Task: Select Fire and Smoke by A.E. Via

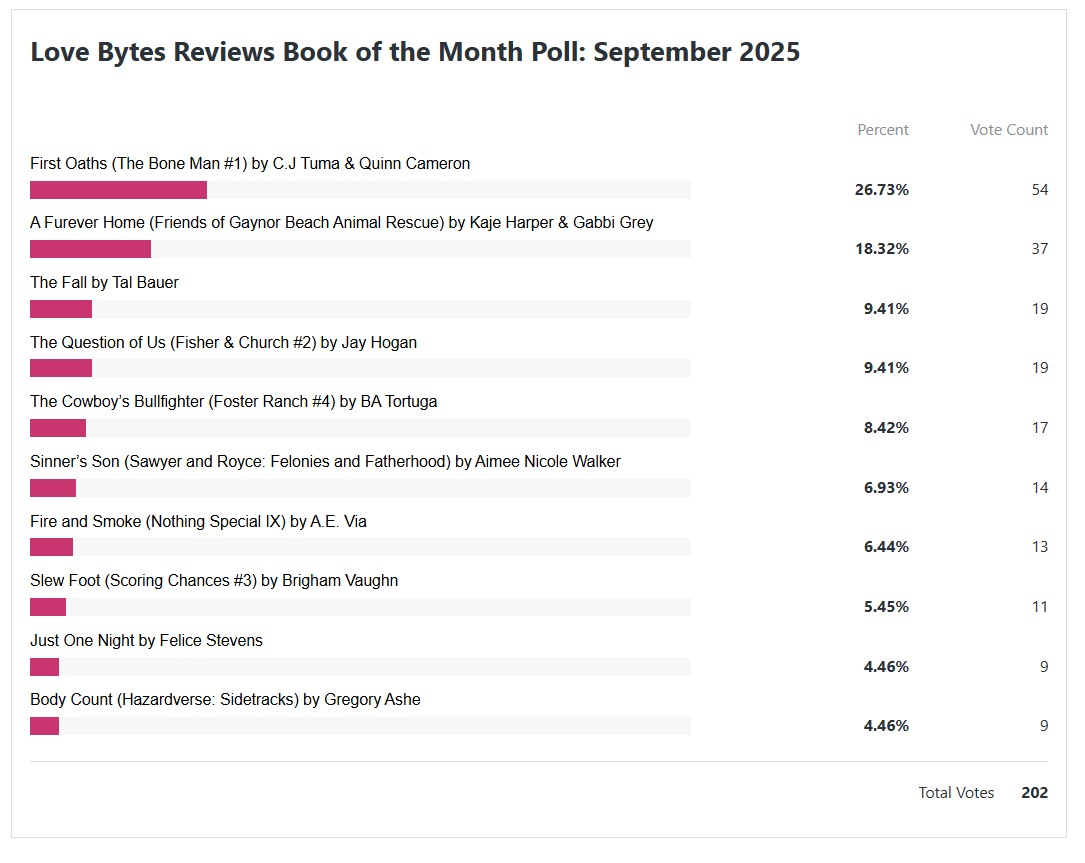Action: pos(198,521)
